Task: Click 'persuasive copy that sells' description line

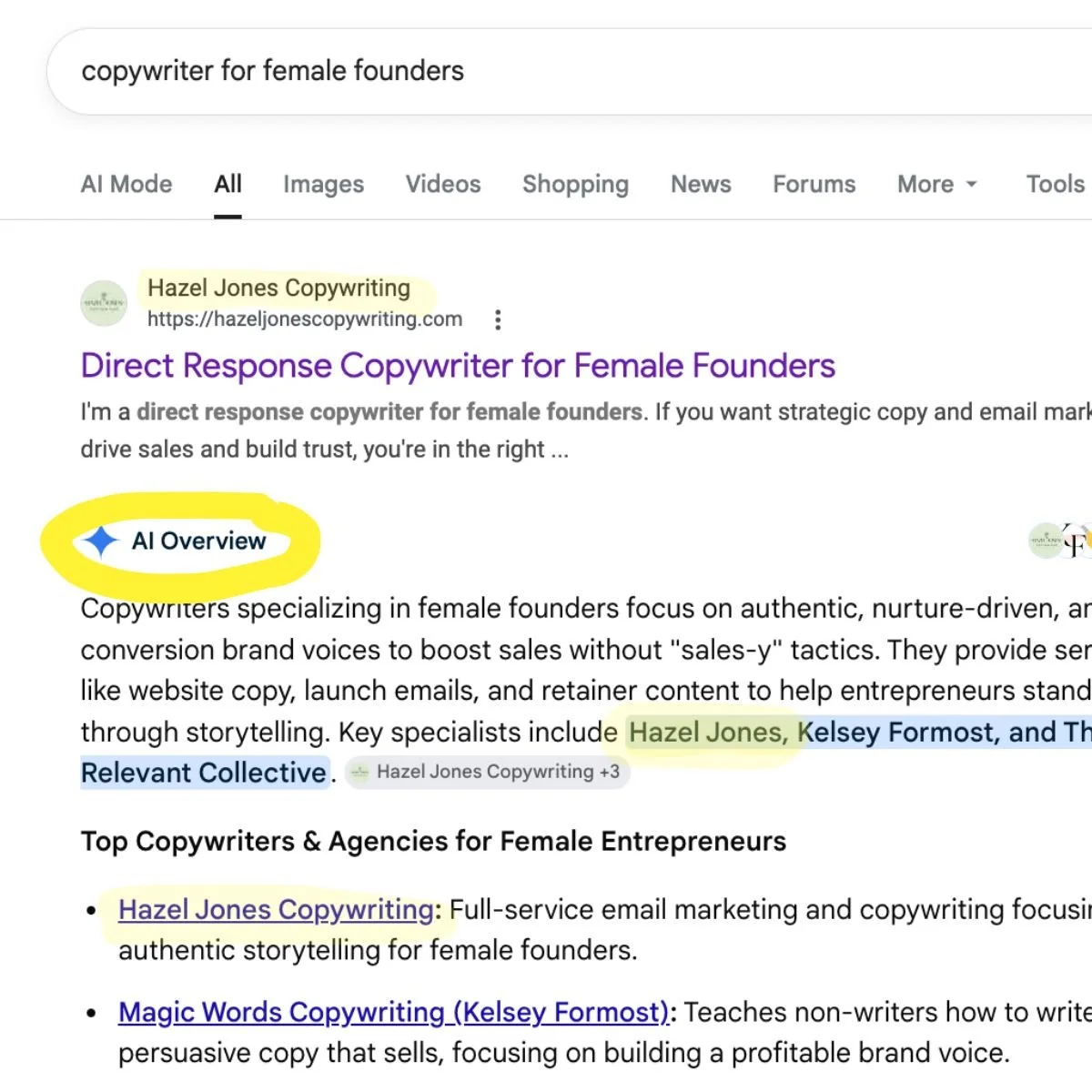Action: click(x=564, y=1053)
